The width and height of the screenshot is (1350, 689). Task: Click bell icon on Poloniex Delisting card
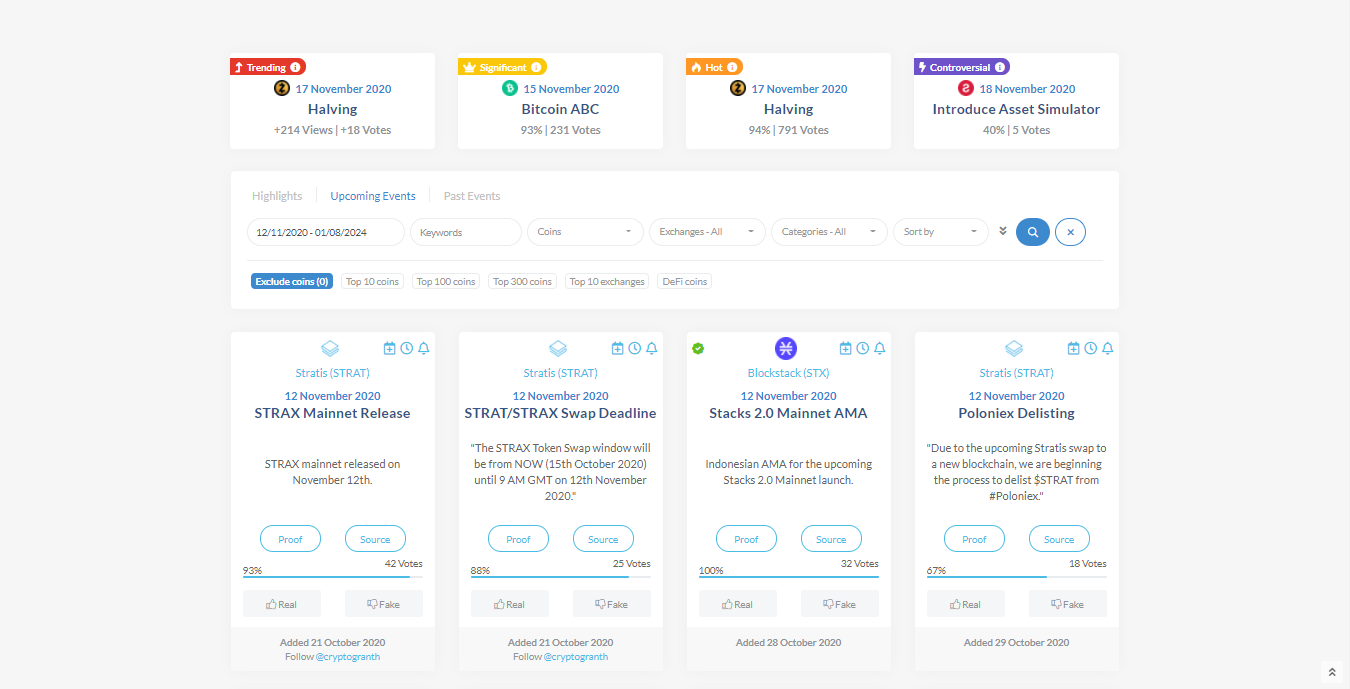tap(1107, 348)
